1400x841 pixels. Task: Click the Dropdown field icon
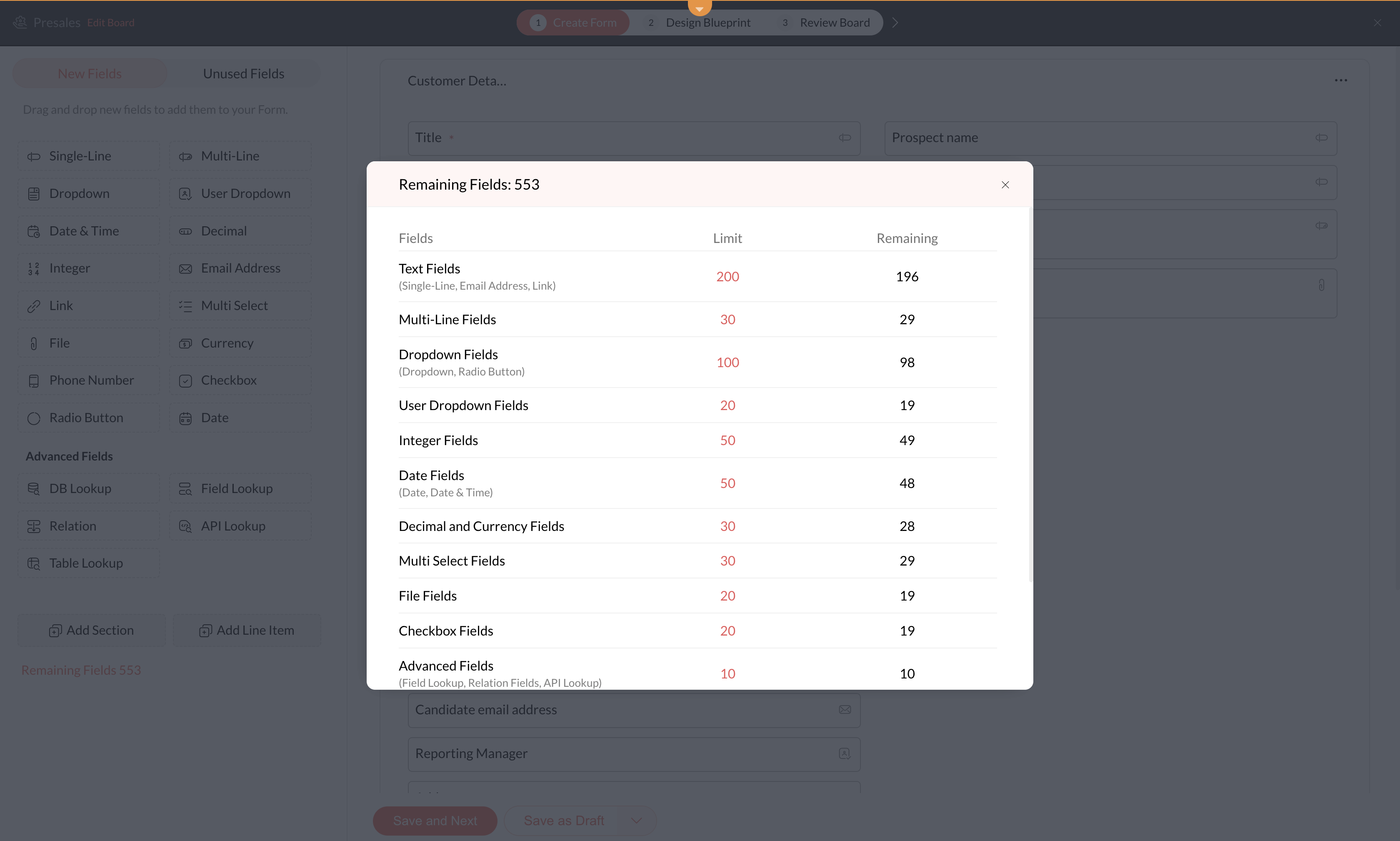[x=34, y=194]
